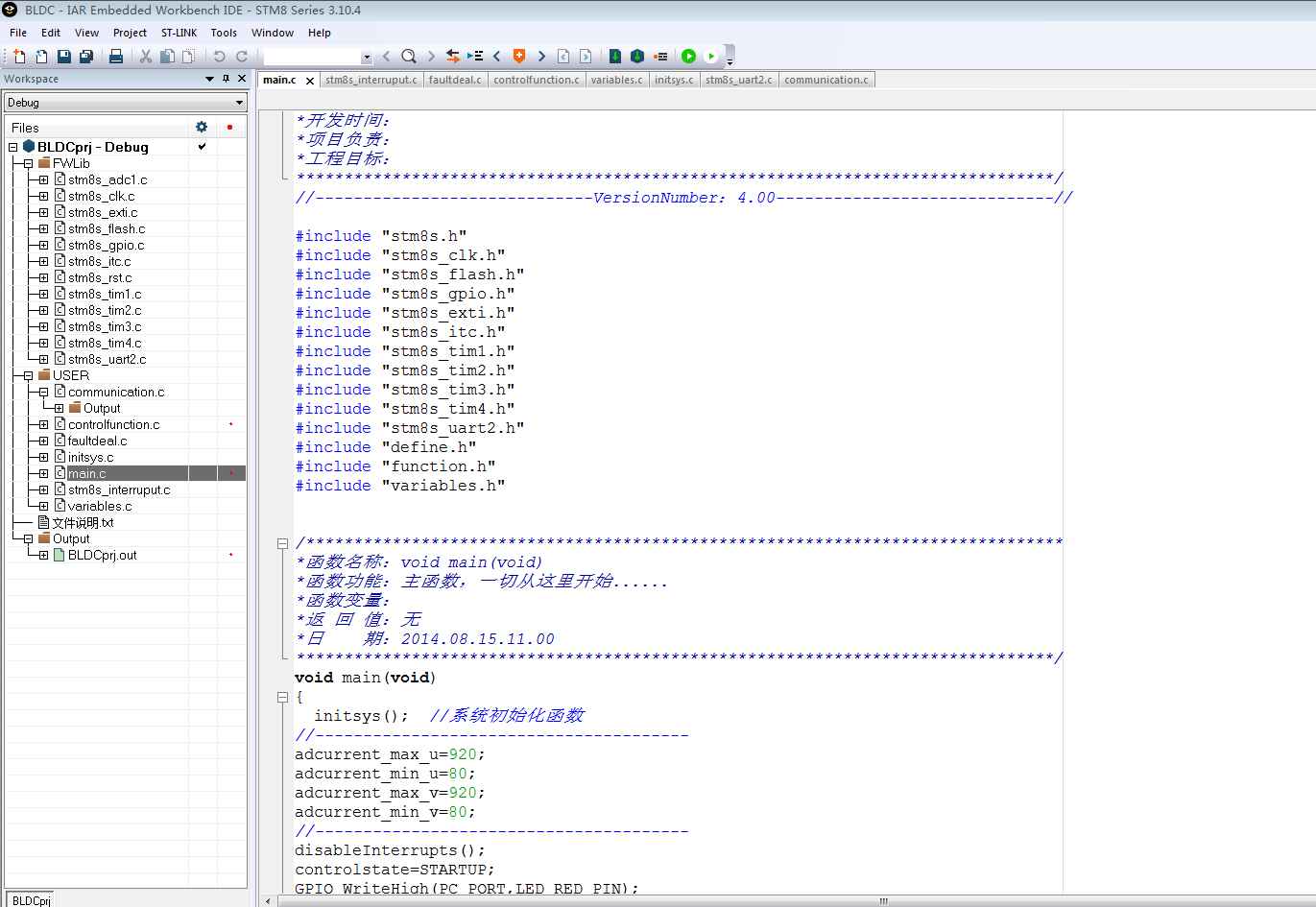Click the Copy toolbar icon
Image resolution: width=1316 pixels, height=907 pixels.
tap(167, 57)
